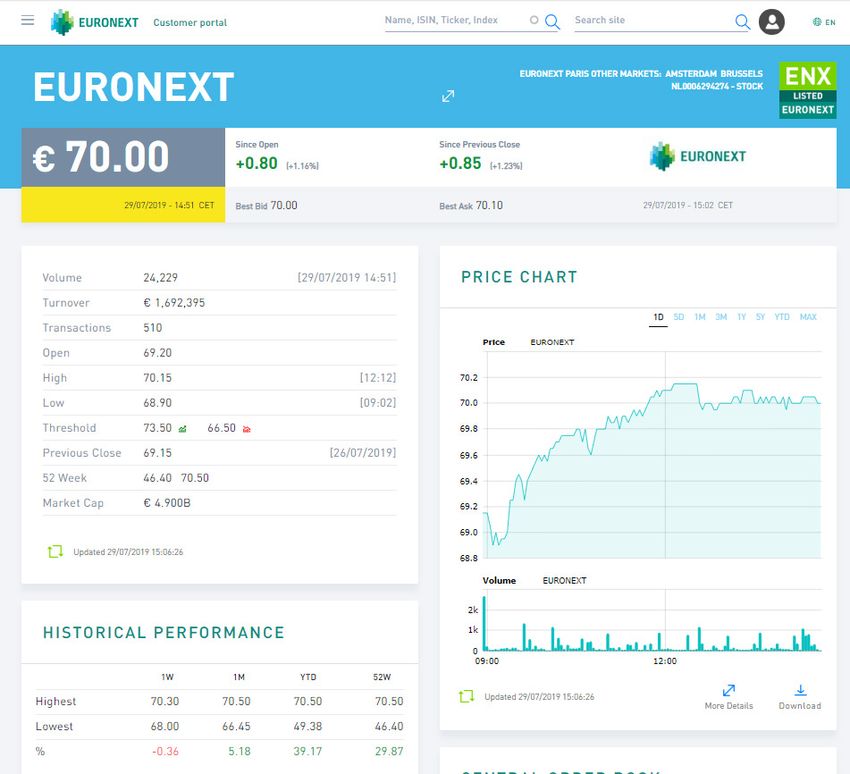Click the High price 70.15

(x=158, y=378)
